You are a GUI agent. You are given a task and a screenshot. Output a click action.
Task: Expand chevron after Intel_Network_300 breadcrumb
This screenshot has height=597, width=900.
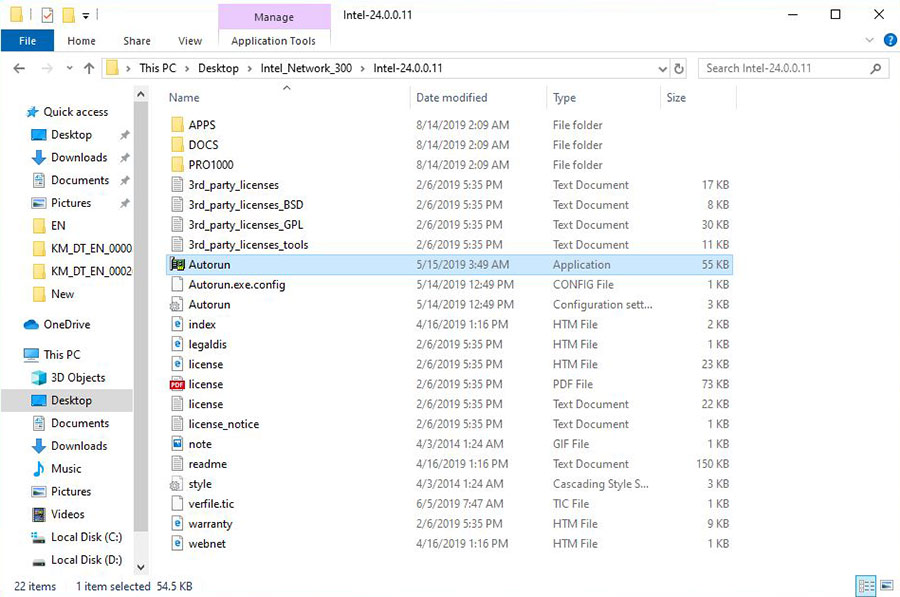[x=362, y=68]
